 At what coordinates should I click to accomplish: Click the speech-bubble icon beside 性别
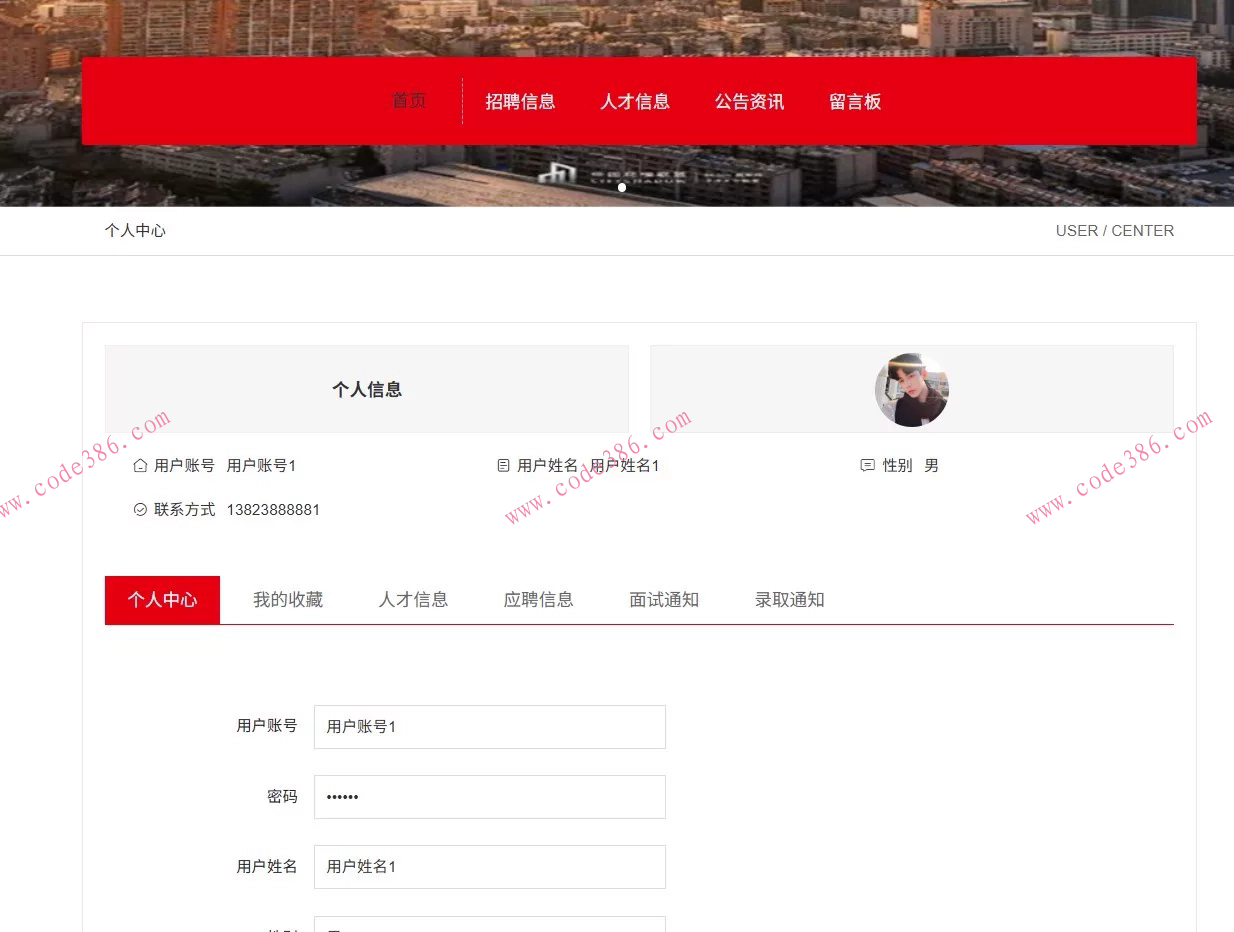click(867, 465)
